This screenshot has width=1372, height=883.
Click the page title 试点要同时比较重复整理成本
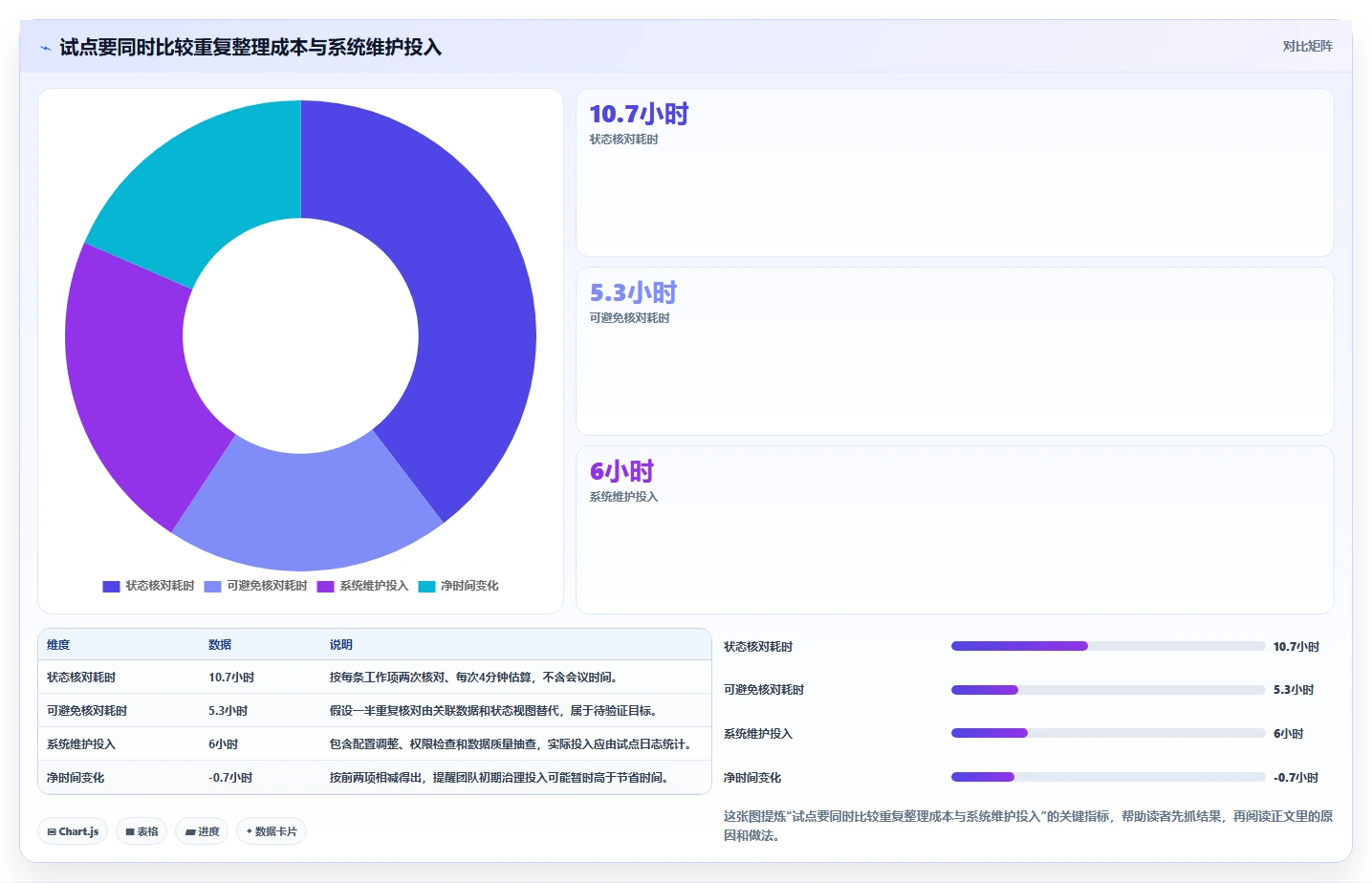[250, 48]
